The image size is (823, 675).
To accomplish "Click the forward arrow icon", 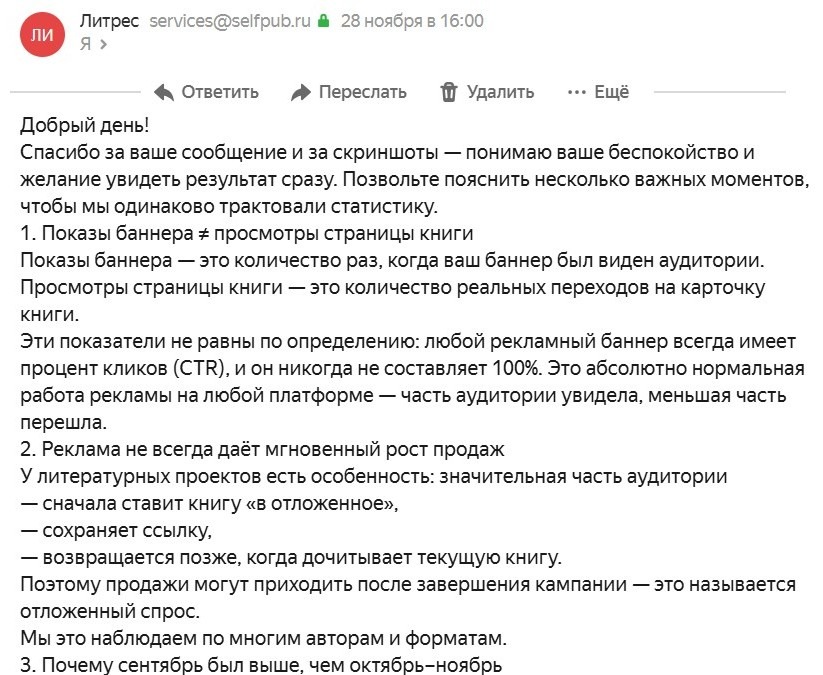I will [301, 92].
